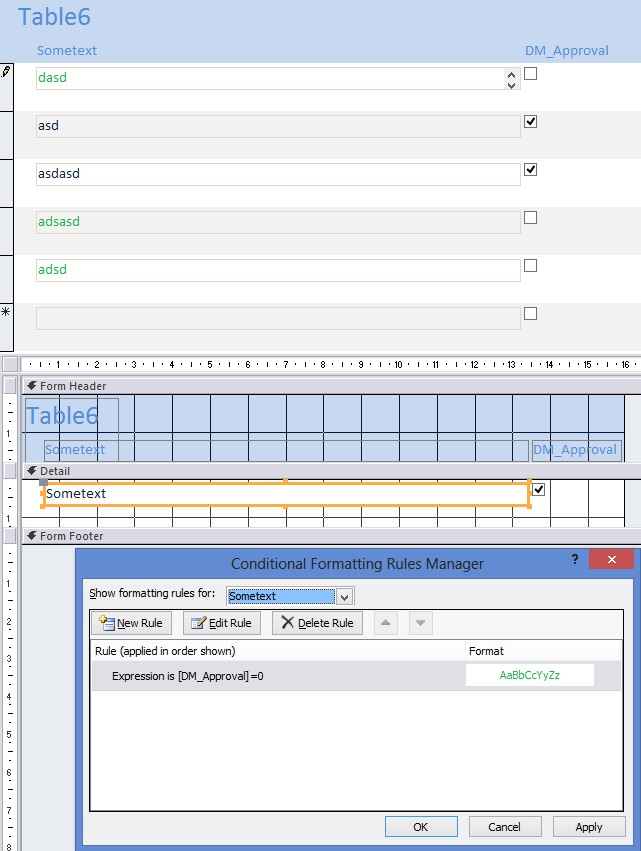Click the empty new-record text field

point(278,318)
